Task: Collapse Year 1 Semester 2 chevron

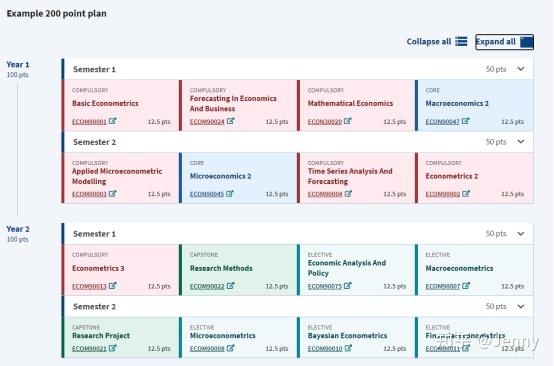Action: coord(521,142)
